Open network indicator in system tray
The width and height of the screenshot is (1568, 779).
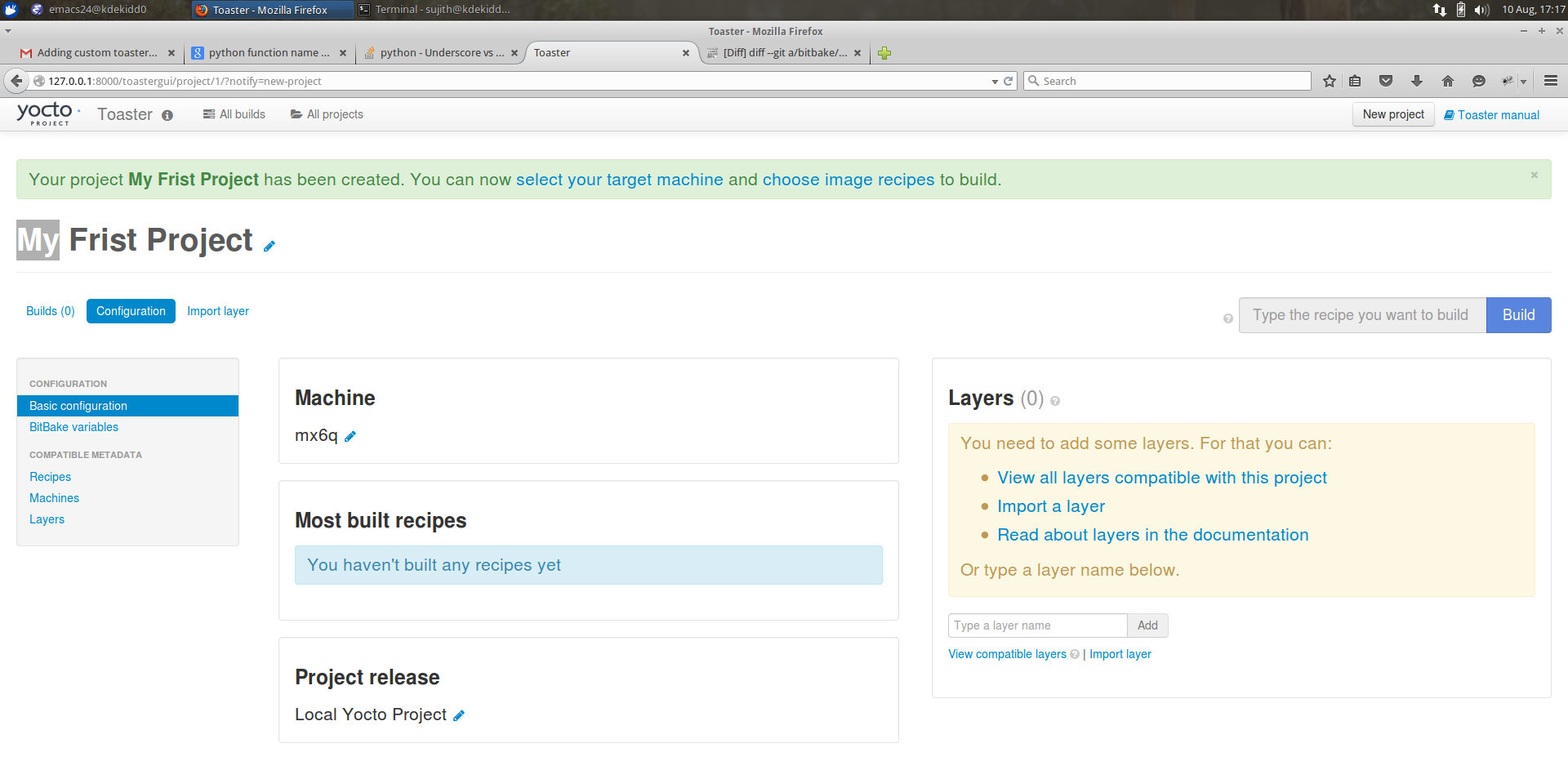coord(1439,10)
